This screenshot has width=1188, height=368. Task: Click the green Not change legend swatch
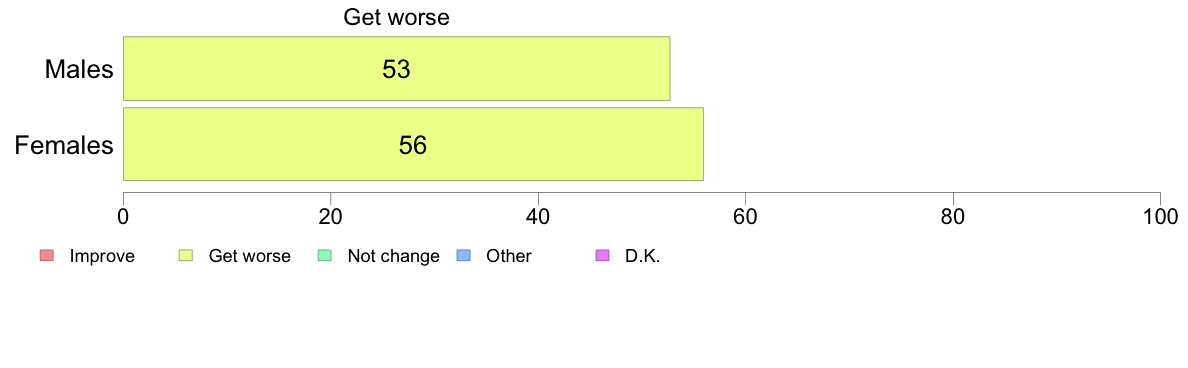(x=324, y=256)
